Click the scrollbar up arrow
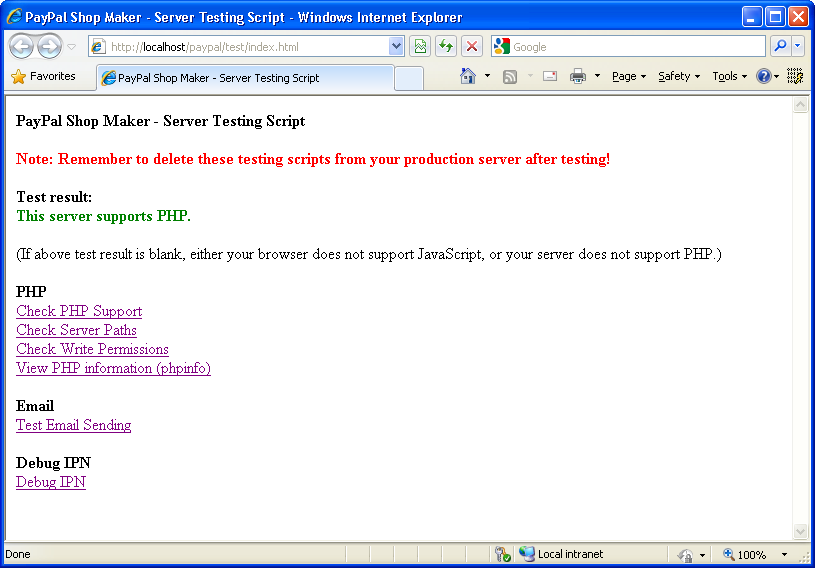The width and height of the screenshot is (815, 568). tap(800, 104)
